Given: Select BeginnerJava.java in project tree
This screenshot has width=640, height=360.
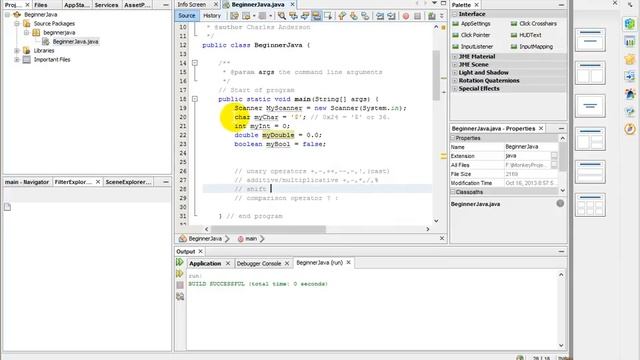Looking at the screenshot, I should point(75,42).
